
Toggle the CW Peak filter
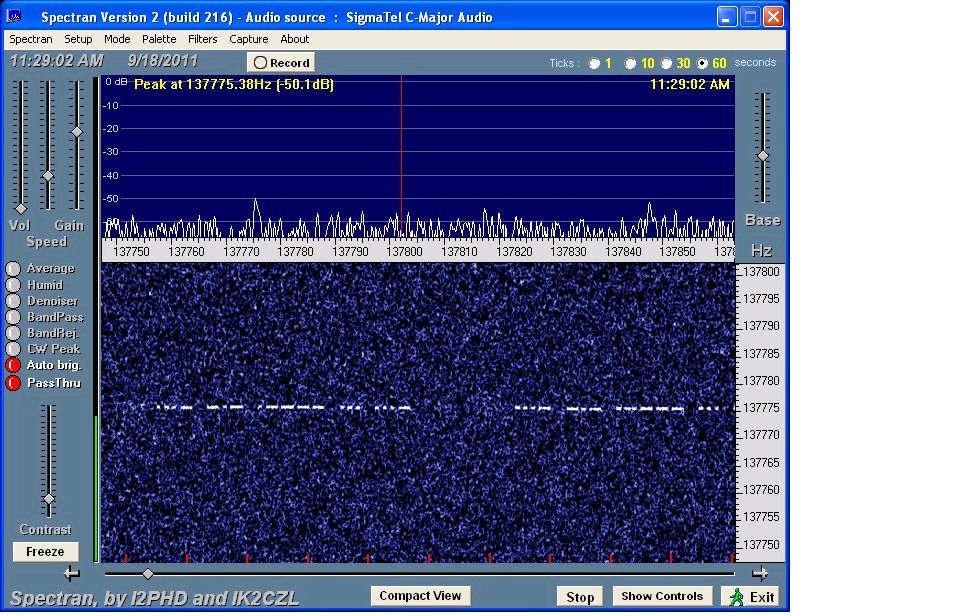pyautogui.click(x=13, y=349)
